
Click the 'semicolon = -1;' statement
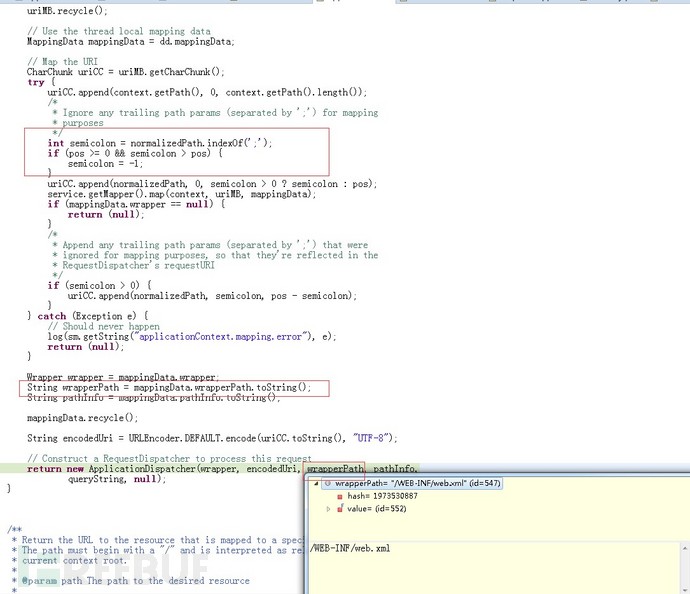tap(105, 164)
